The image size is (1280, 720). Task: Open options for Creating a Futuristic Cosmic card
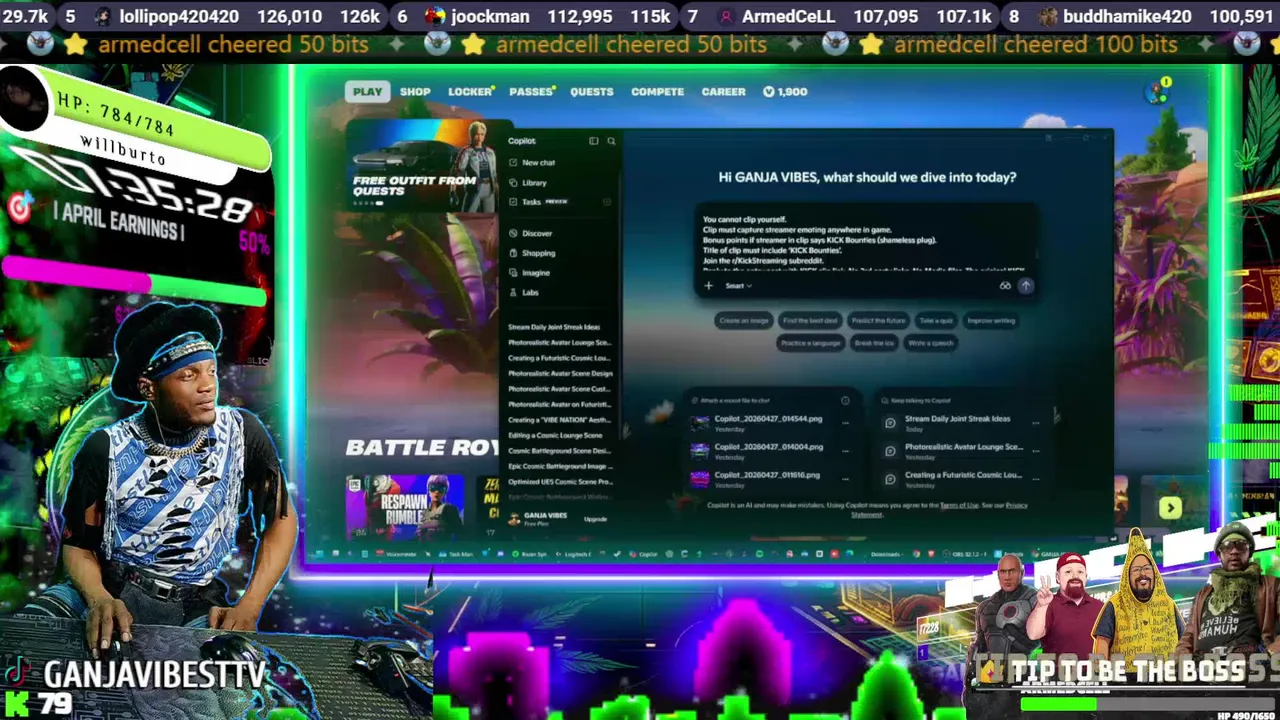click(x=1036, y=478)
